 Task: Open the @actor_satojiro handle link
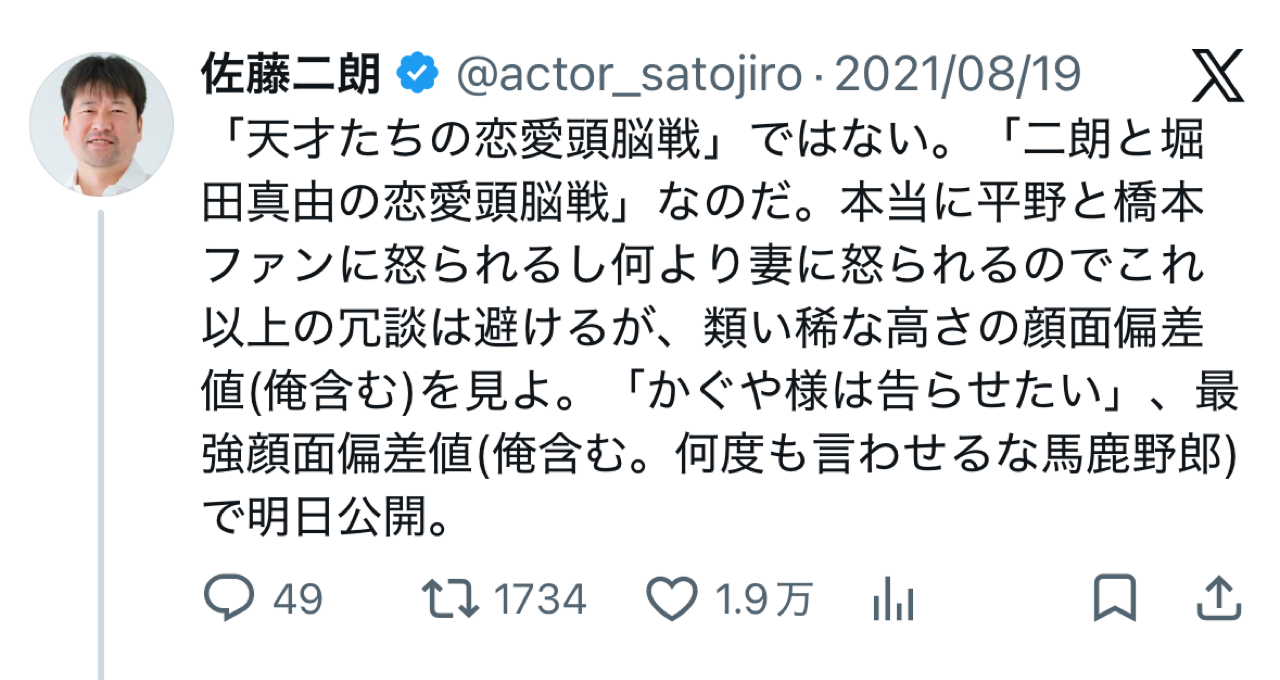[629, 74]
